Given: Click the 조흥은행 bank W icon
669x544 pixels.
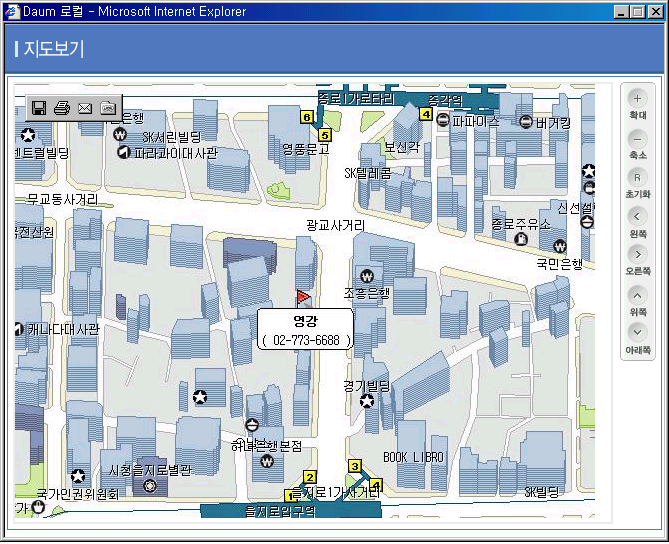Looking at the screenshot, I should [367, 276].
